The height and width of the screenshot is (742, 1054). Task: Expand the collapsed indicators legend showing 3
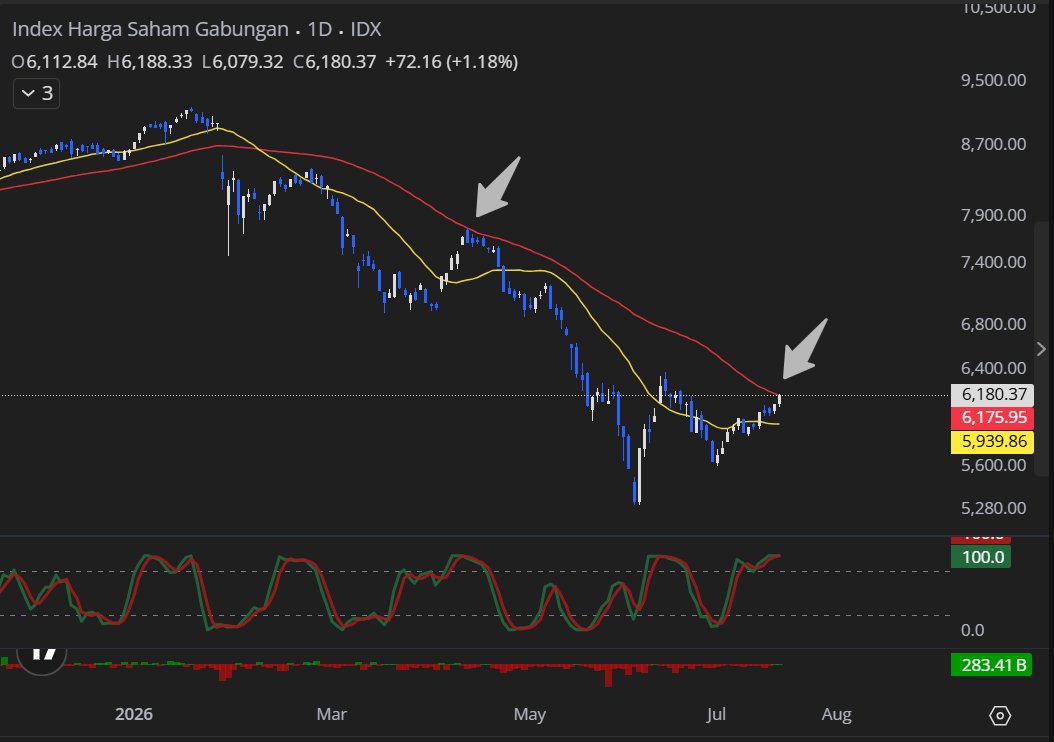pyautogui.click(x=36, y=93)
